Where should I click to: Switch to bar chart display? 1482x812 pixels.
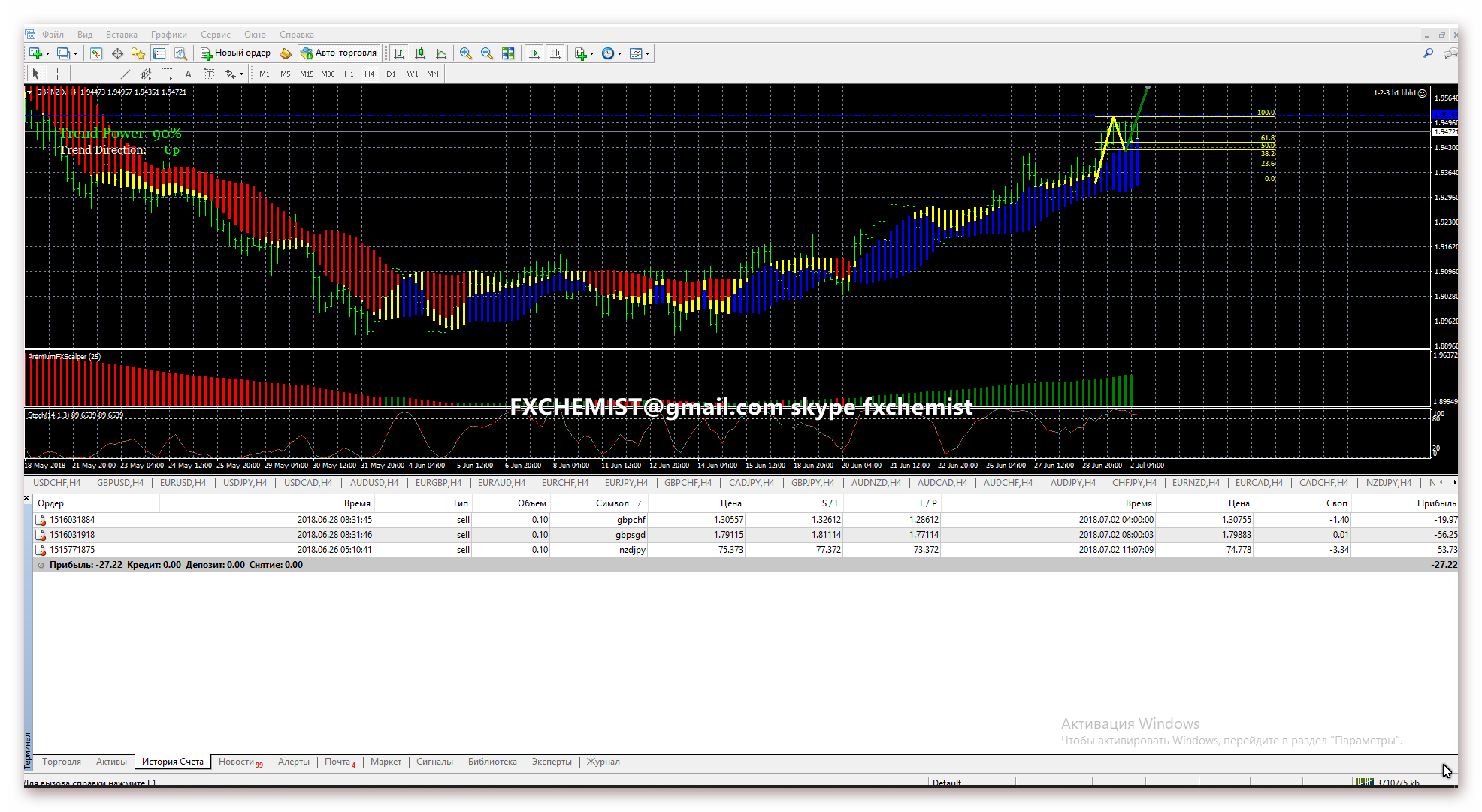(399, 53)
